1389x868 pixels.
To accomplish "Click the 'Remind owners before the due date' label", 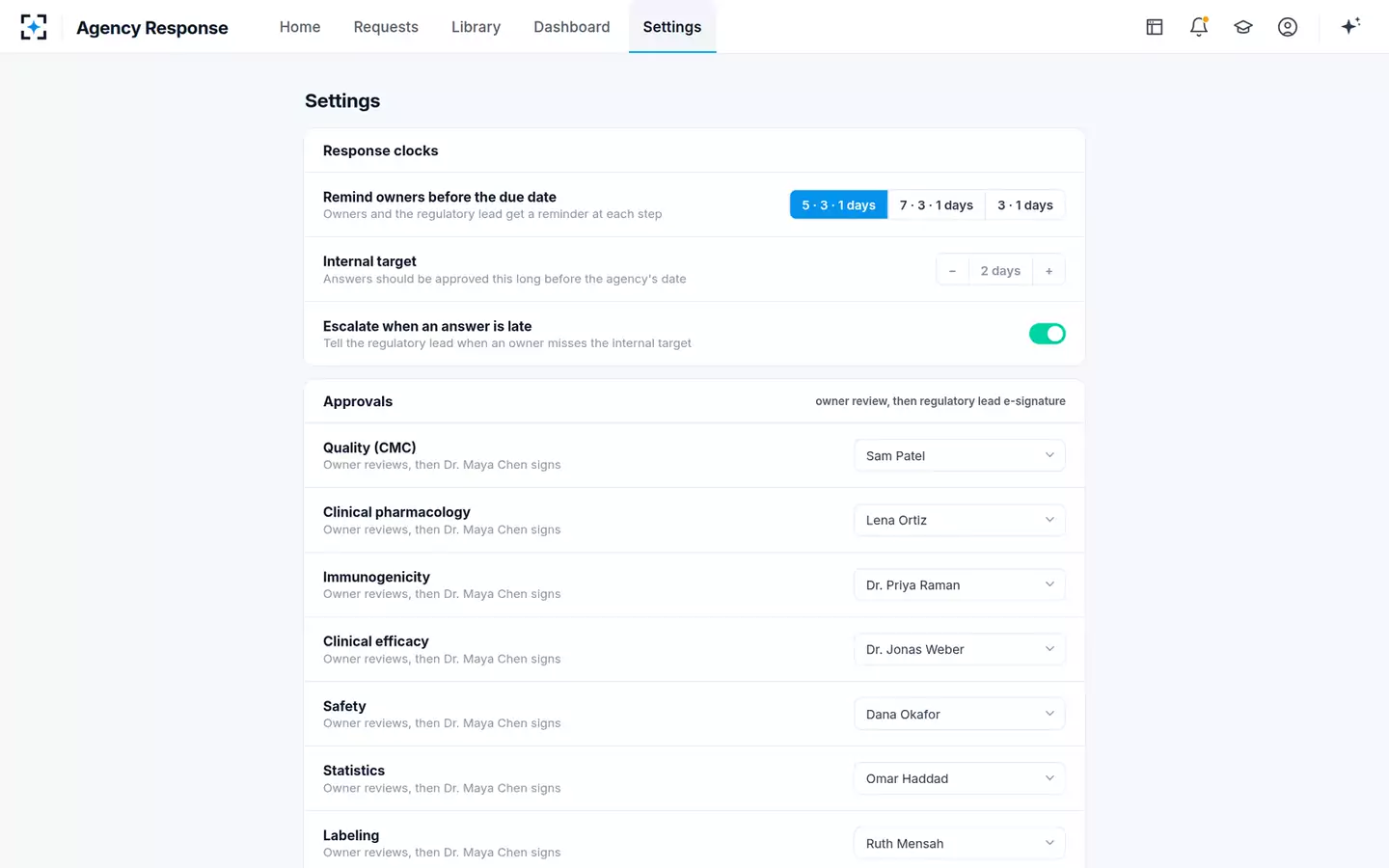I will point(440,197).
